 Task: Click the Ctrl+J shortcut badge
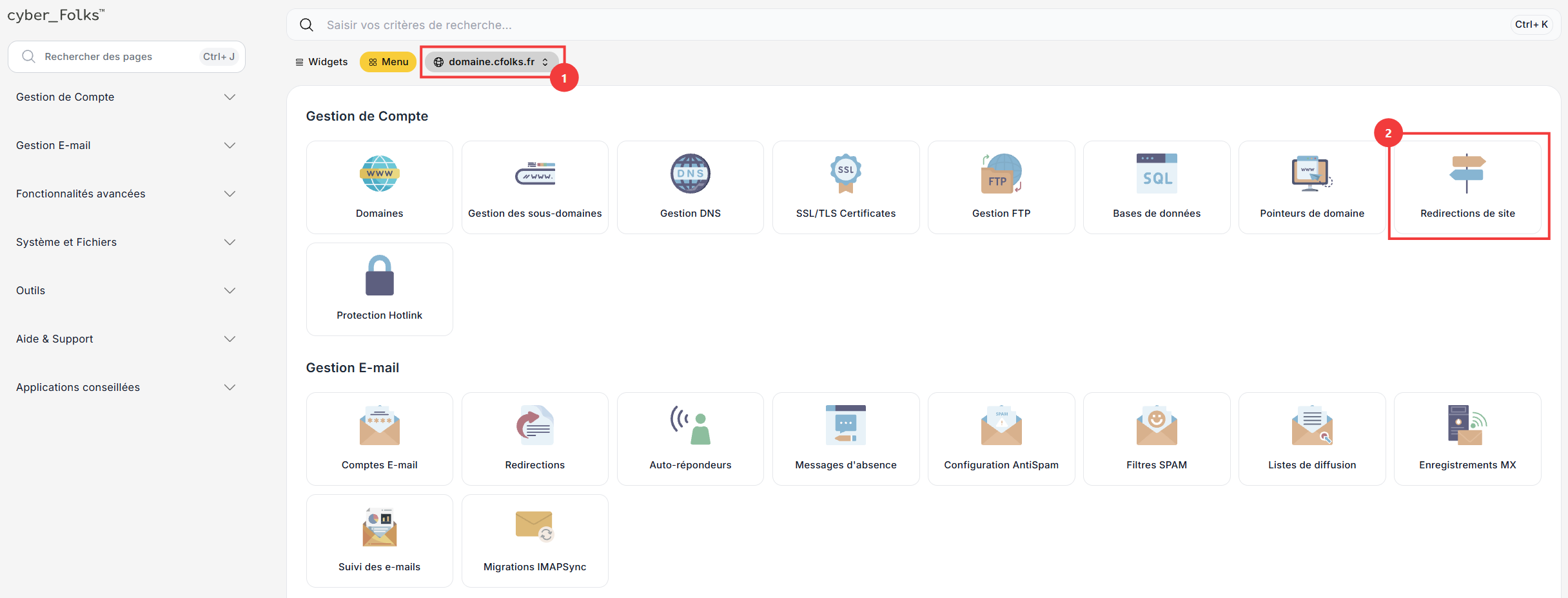(219, 57)
